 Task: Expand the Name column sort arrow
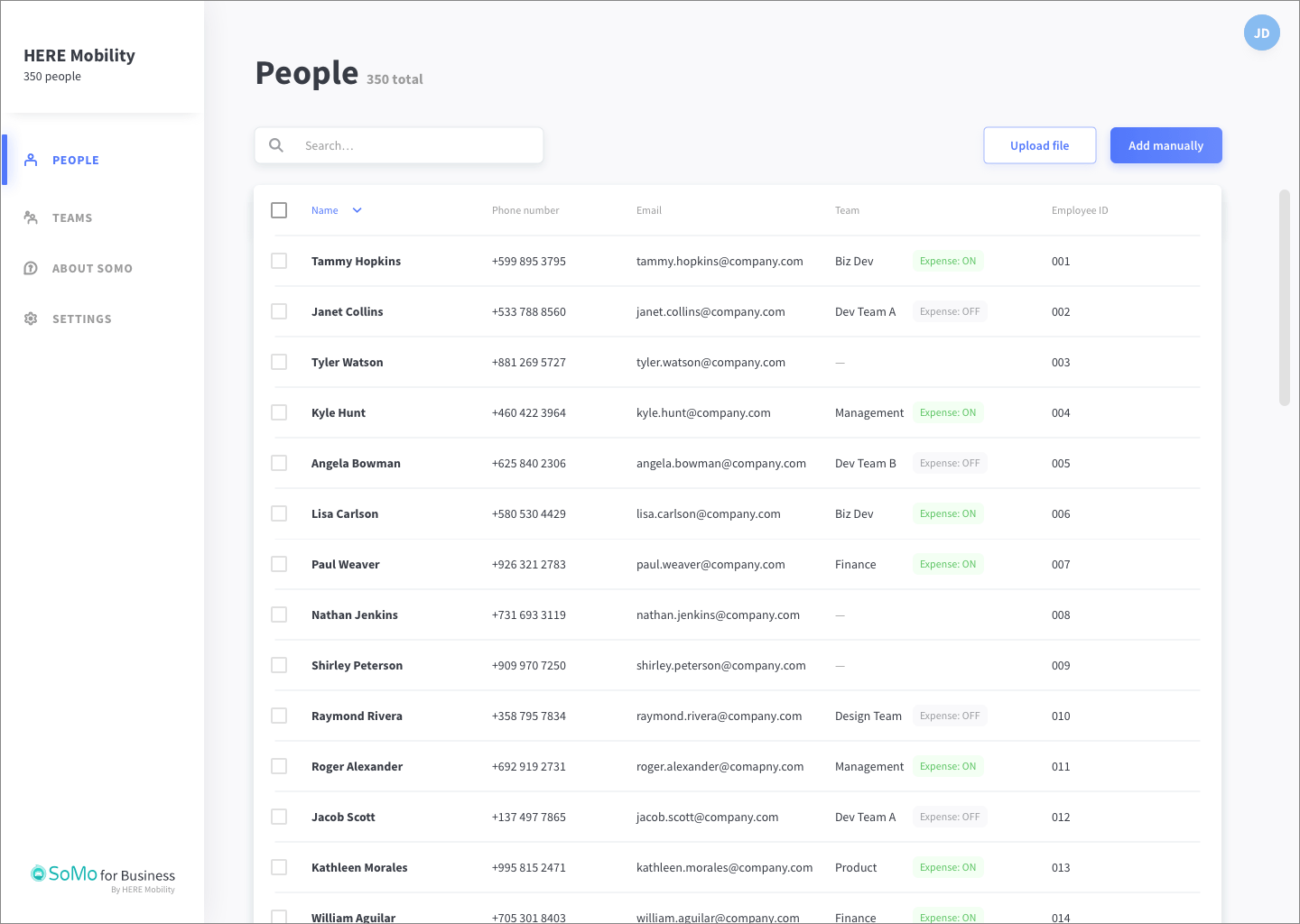[357, 210]
